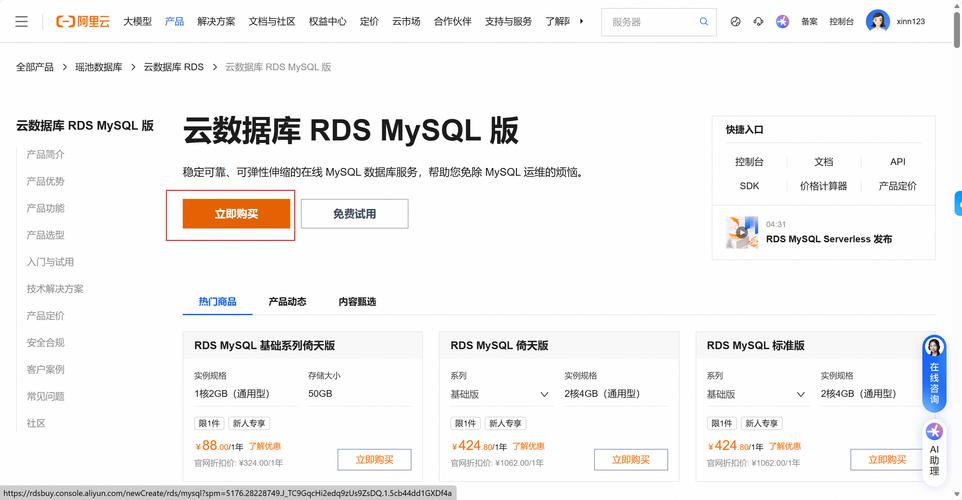Go to 云数据库 RDS breadcrumb
The image size is (962, 500).
[x=174, y=67]
